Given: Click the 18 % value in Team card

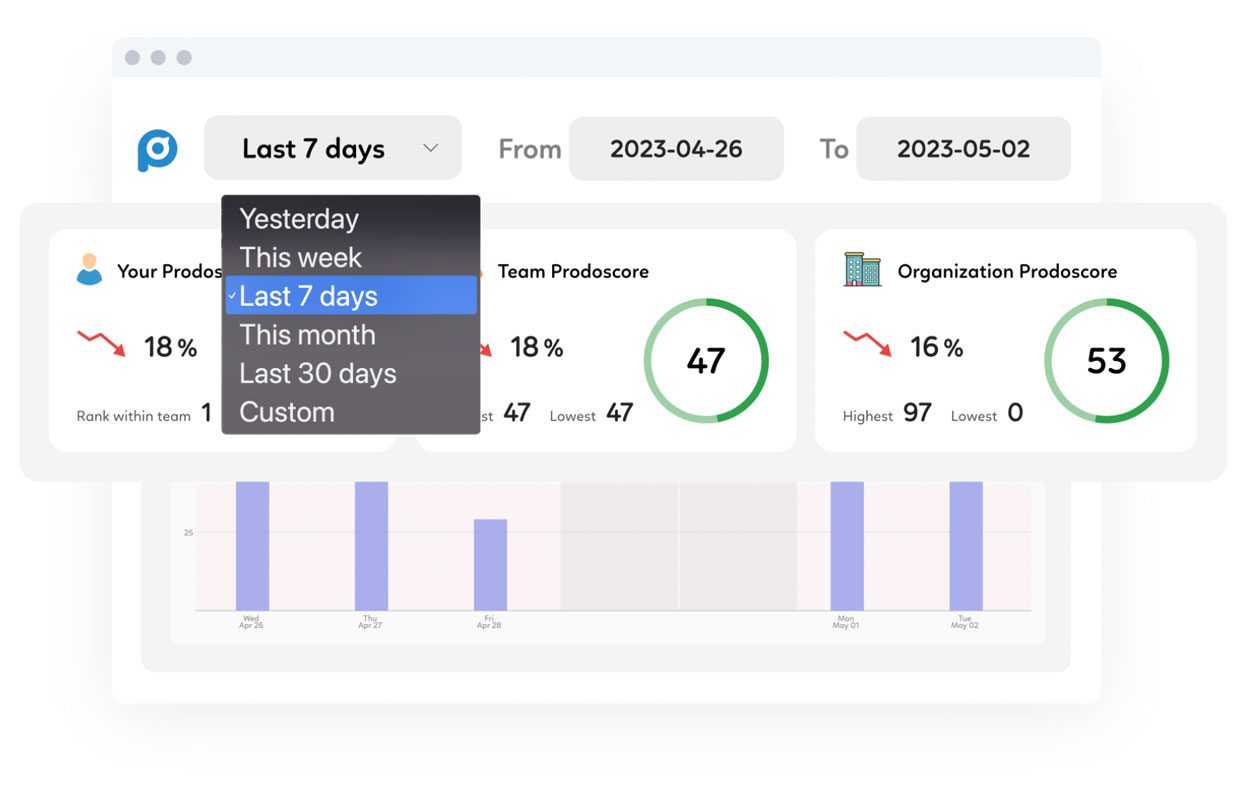Looking at the screenshot, I should tap(537, 347).
